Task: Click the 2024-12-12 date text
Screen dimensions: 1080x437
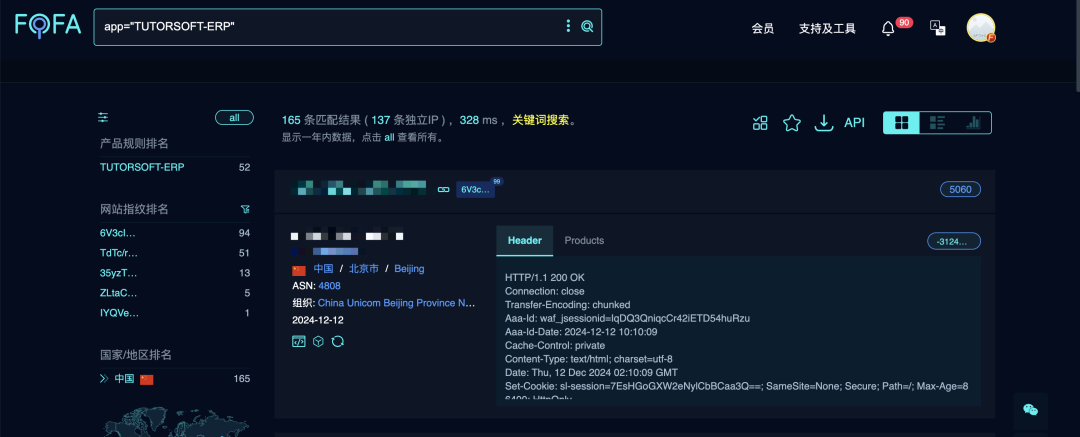Action: click(x=318, y=320)
